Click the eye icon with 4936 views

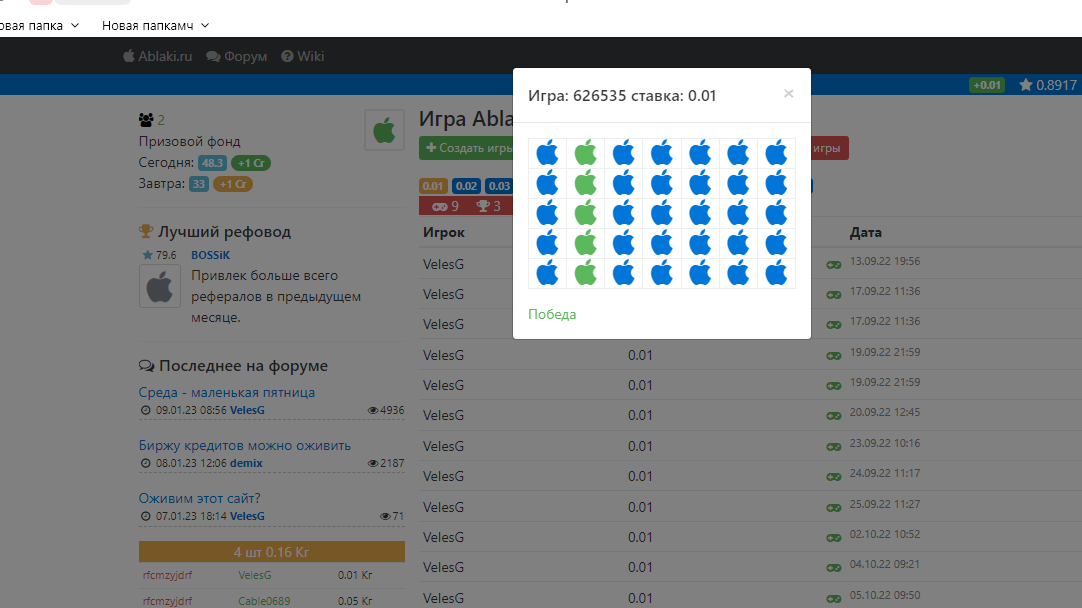pos(373,411)
